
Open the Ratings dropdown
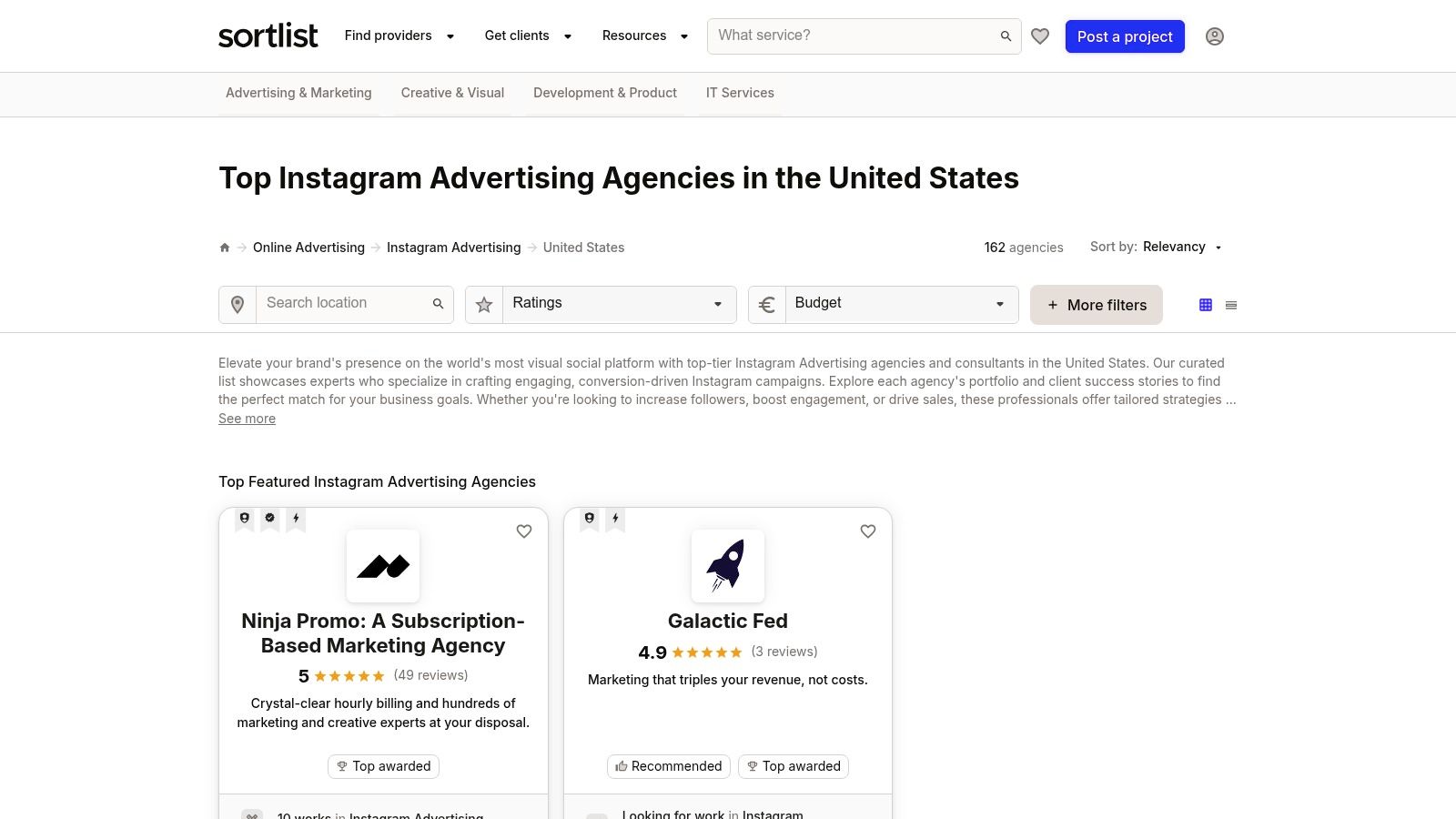click(x=617, y=304)
